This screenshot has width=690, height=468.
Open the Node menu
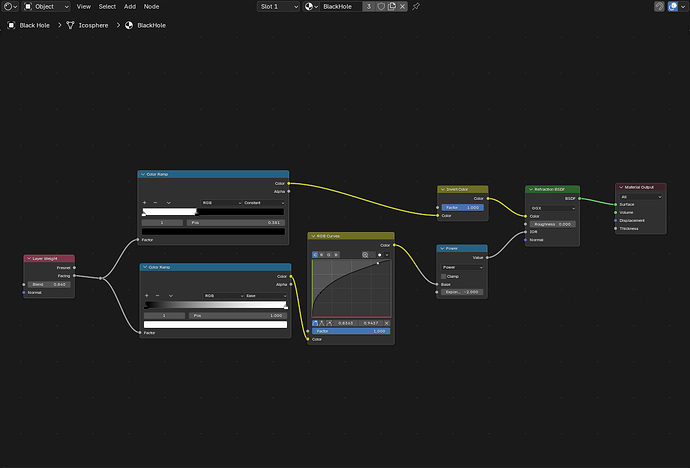(151, 7)
